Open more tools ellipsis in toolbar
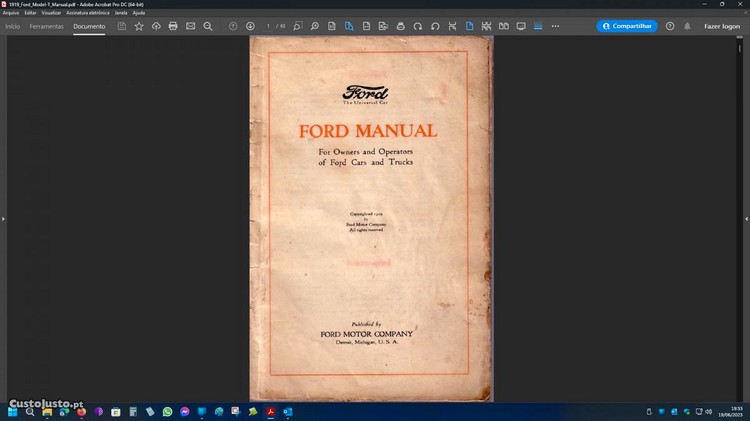 tap(555, 26)
